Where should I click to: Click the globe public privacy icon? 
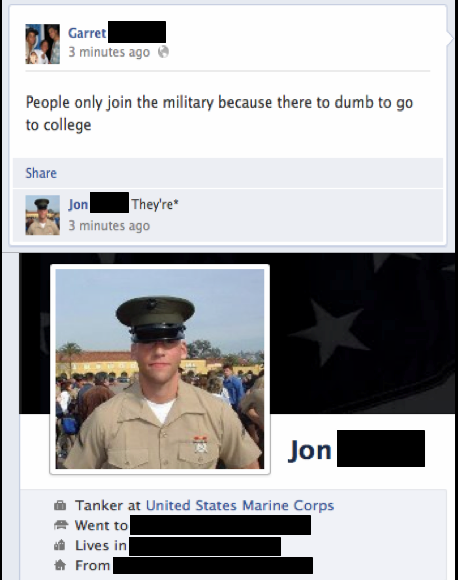tap(163, 52)
